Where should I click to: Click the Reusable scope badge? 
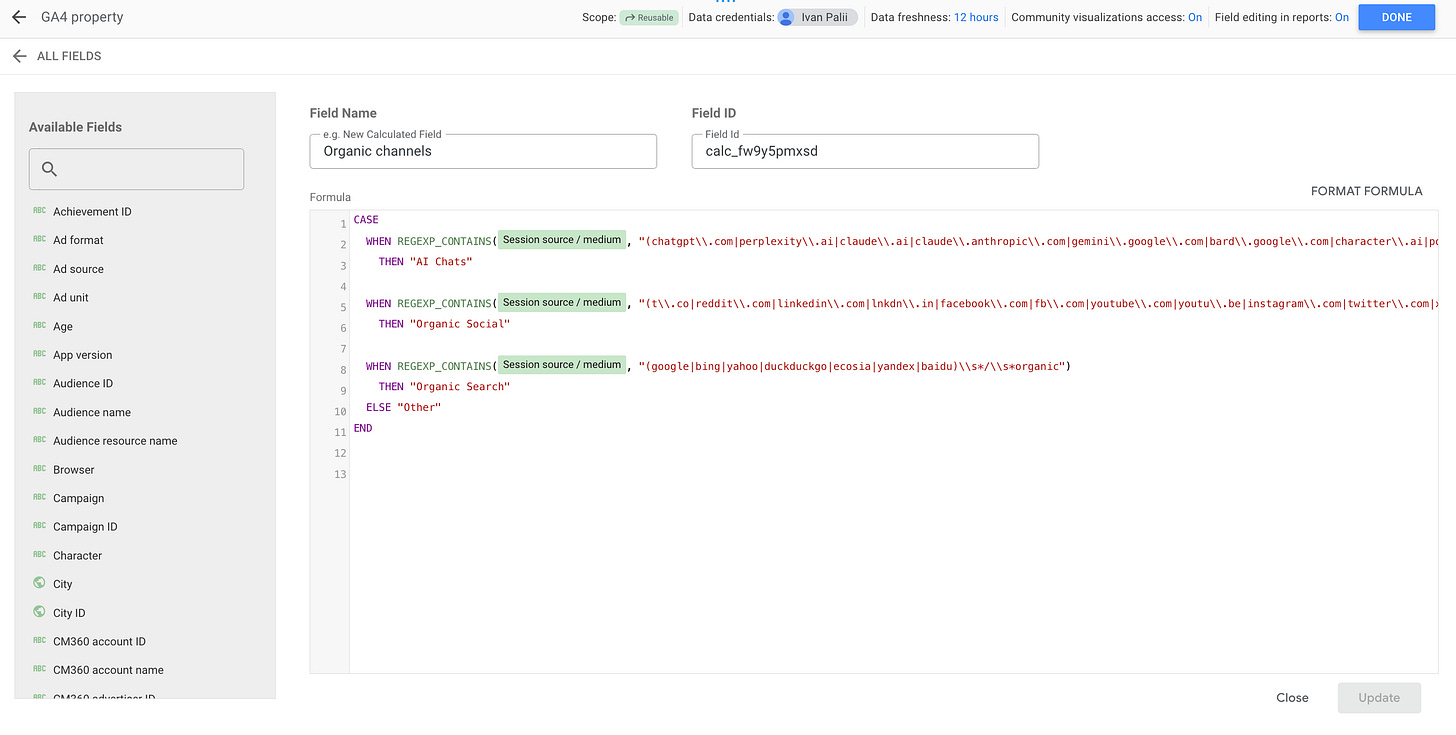click(648, 17)
